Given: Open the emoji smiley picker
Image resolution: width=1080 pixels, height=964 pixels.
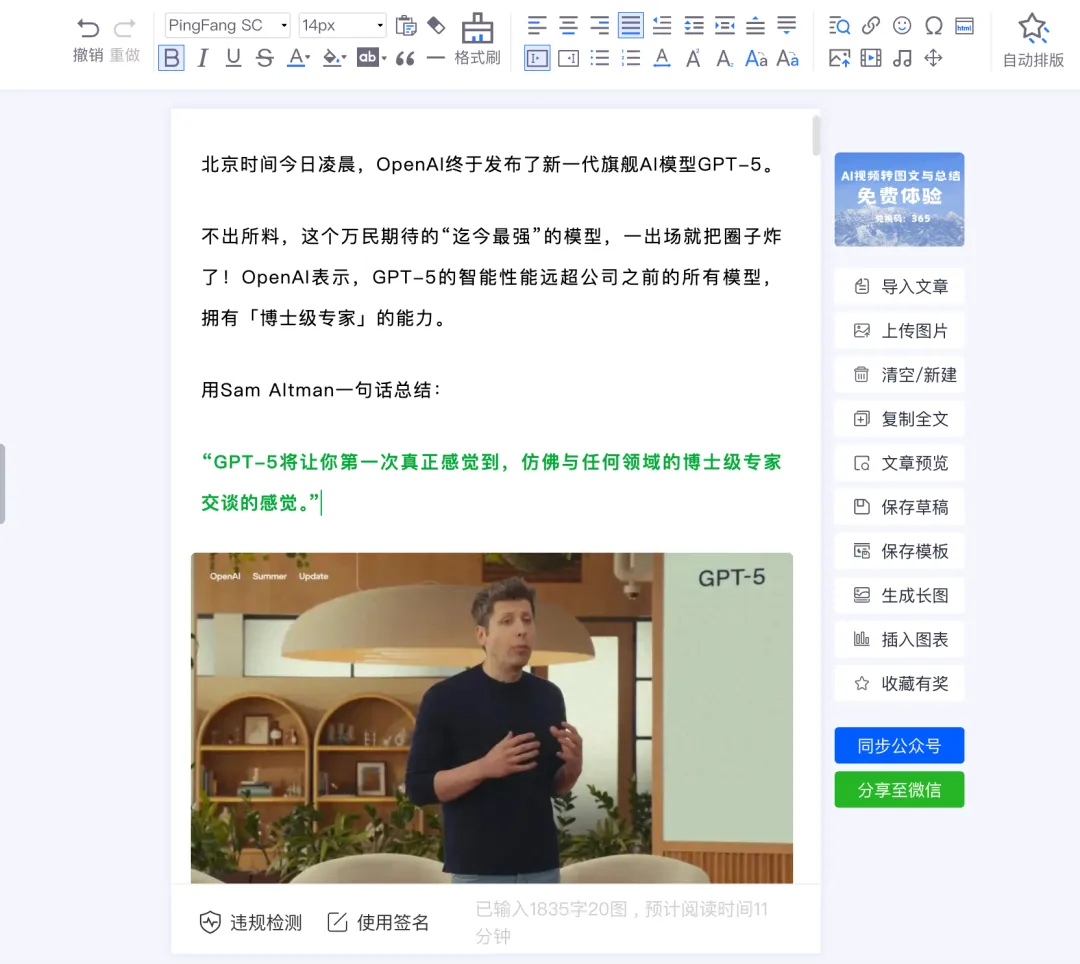Looking at the screenshot, I should [x=902, y=25].
